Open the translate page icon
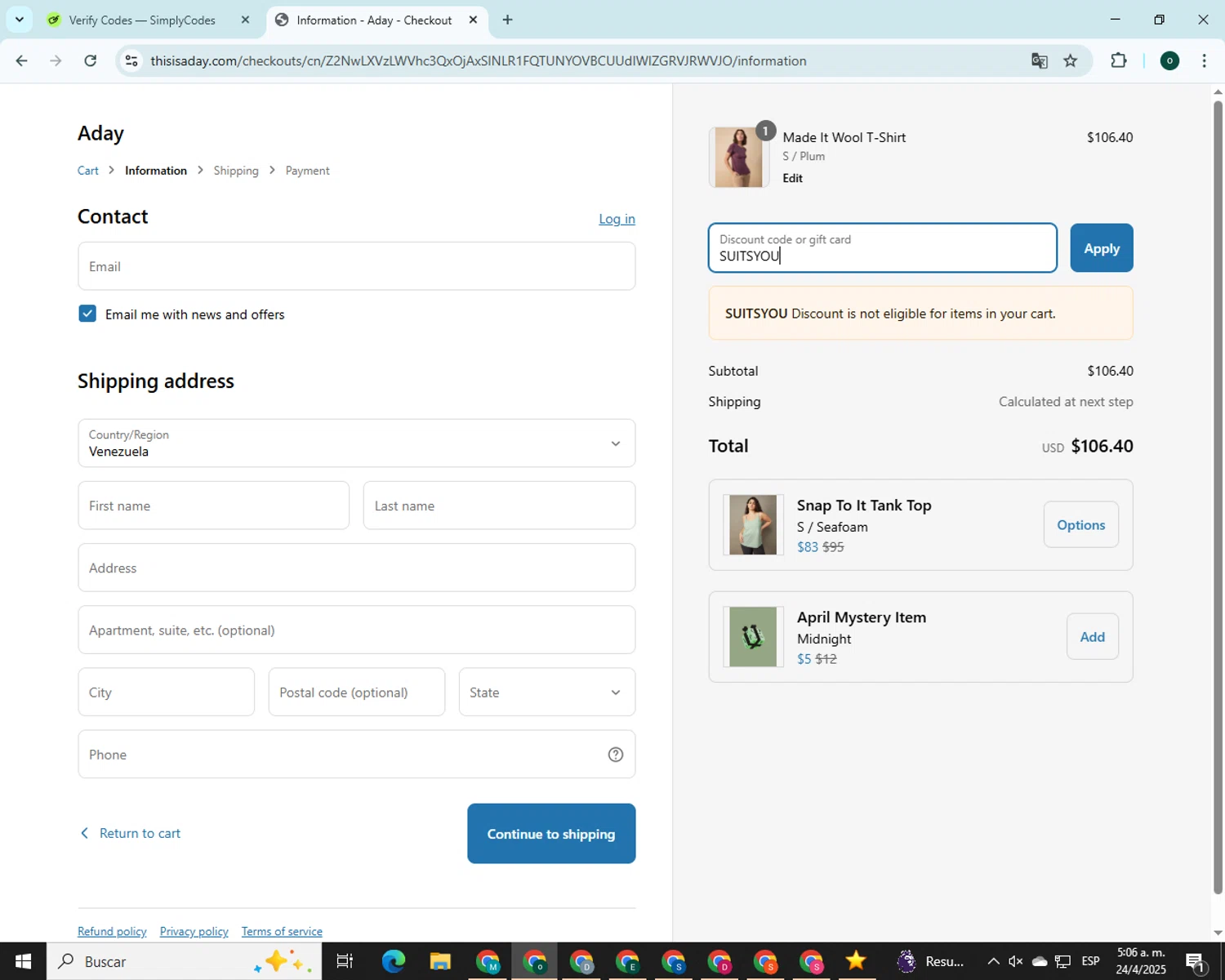Screen dimensions: 1225x980 pos(1039,60)
